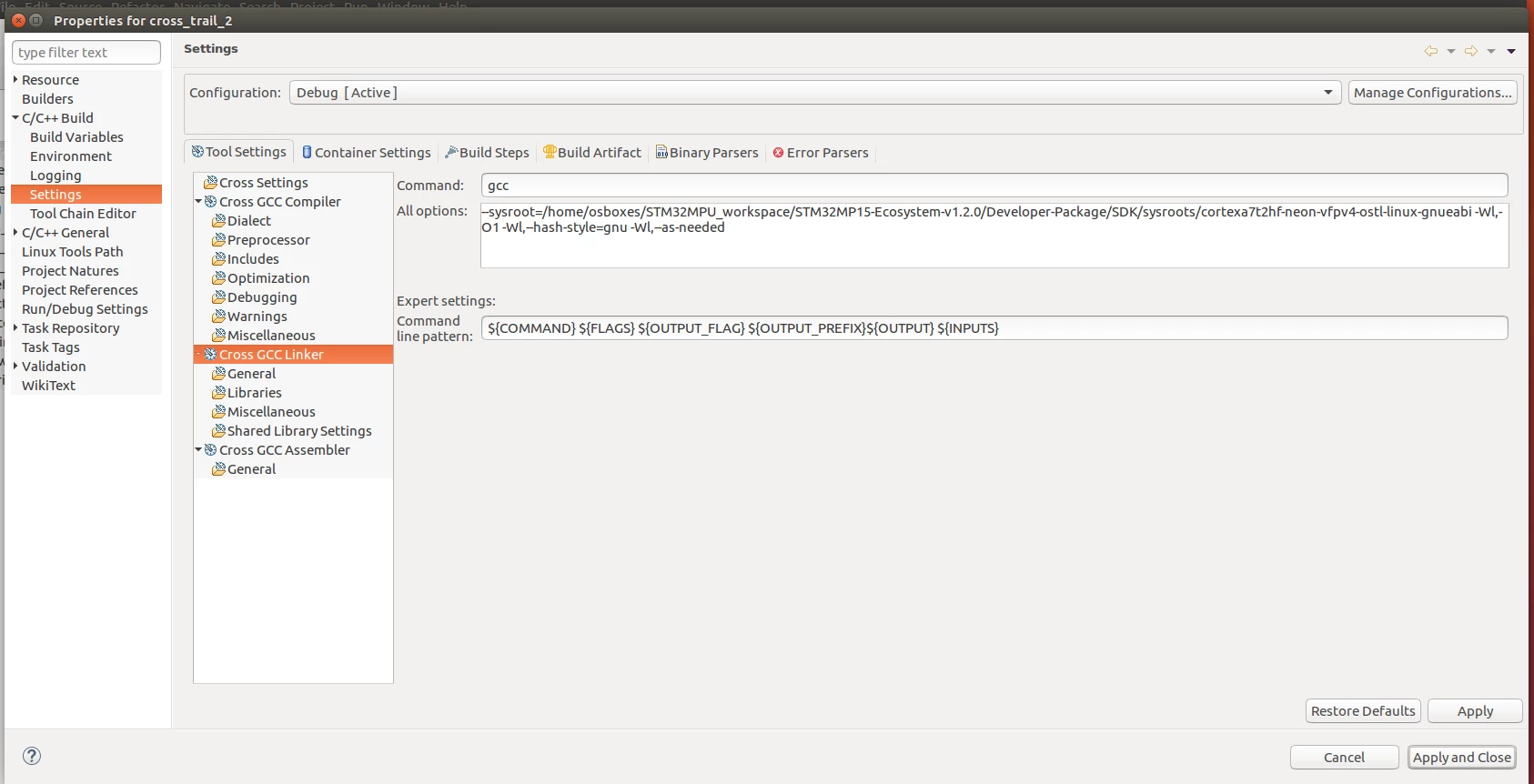Select Run/Debug Settings item
The height and width of the screenshot is (784, 1534).
[x=85, y=309]
